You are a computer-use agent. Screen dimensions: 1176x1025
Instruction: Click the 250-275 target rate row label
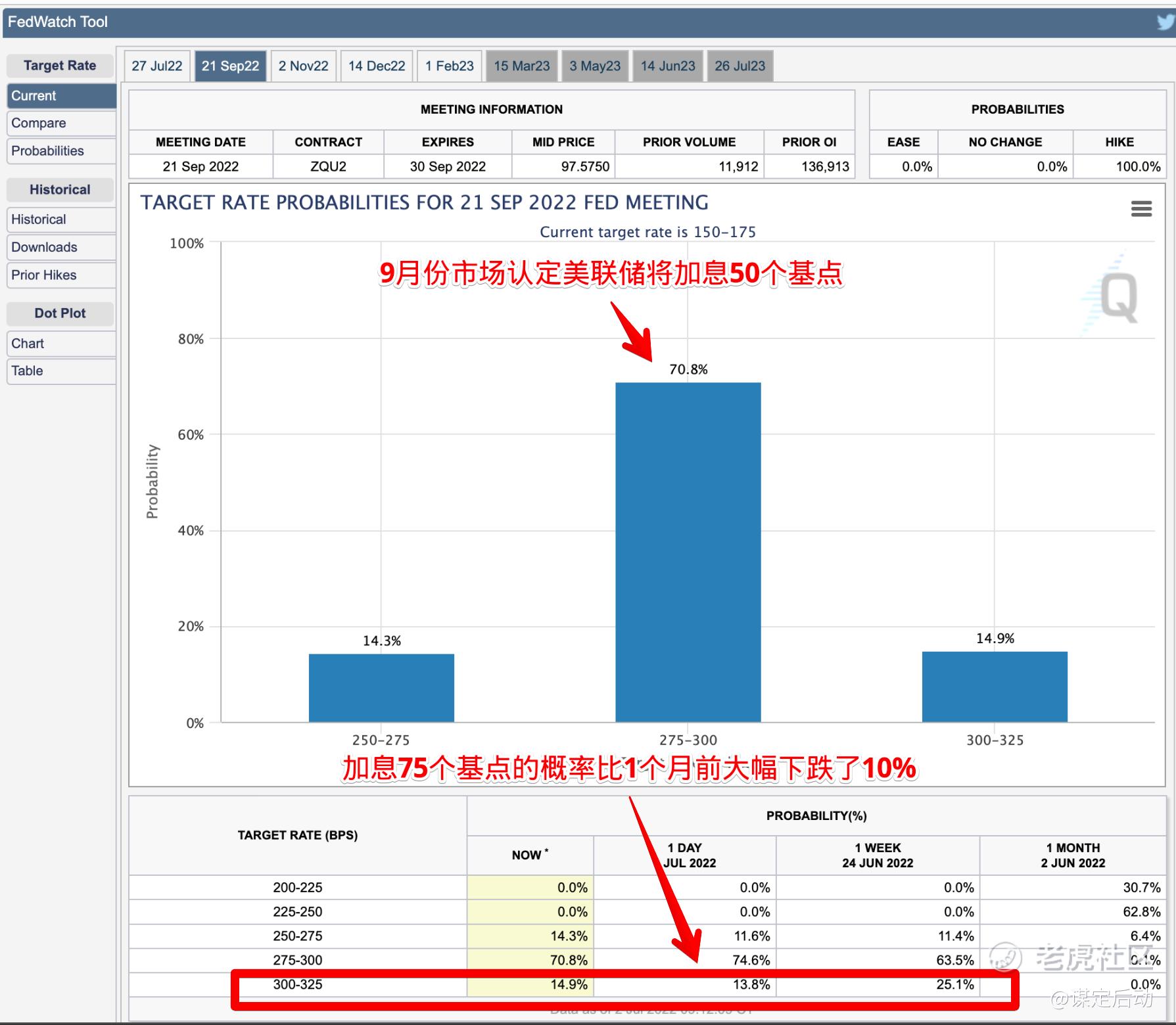tap(298, 936)
